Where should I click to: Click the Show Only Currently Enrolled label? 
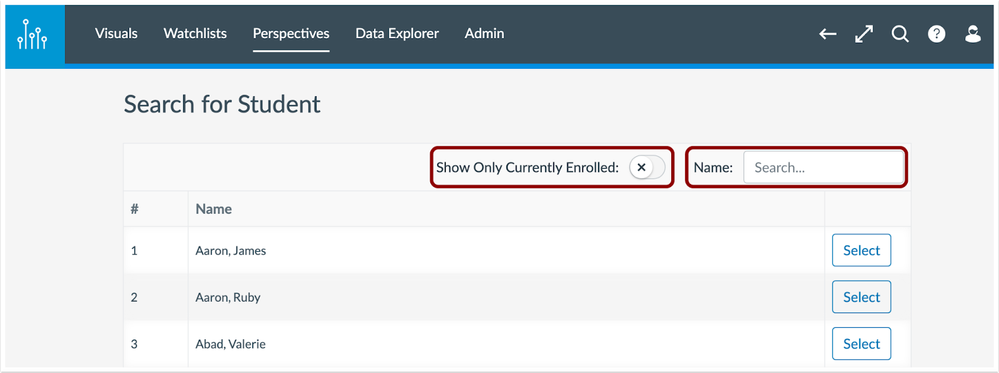[528, 168]
